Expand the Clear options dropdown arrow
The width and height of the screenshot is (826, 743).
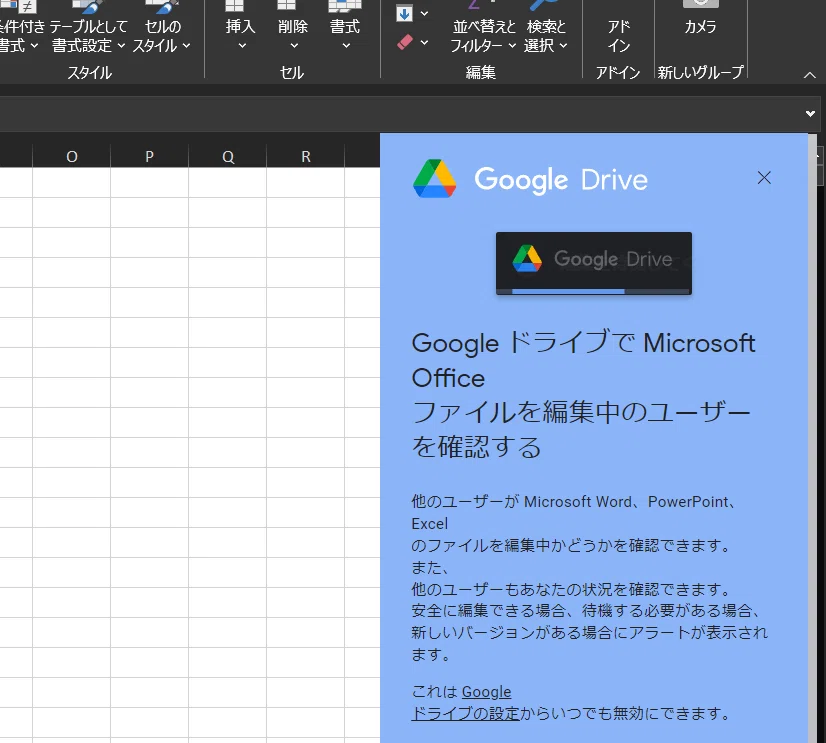pyautogui.click(x=424, y=42)
